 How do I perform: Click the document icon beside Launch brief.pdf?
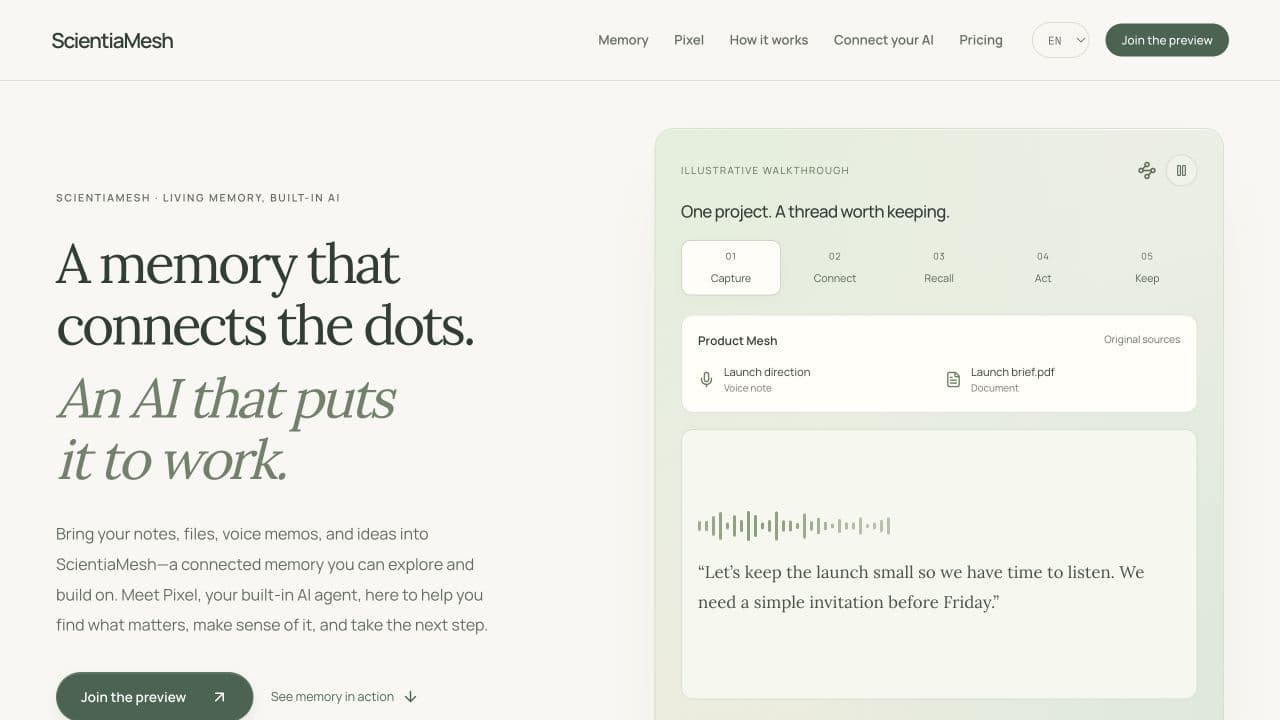tap(953, 380)
